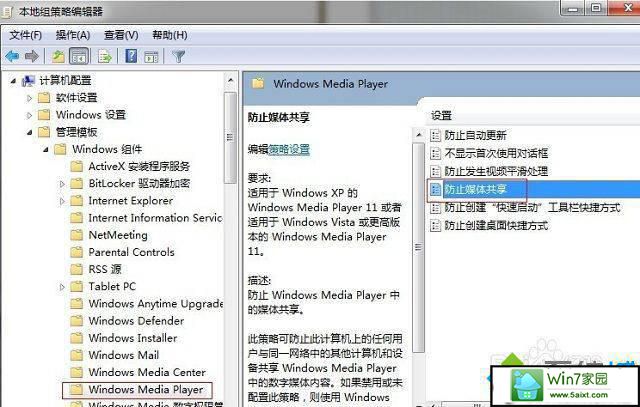Select the 防止发生视频平滑处理 policy

496,171
